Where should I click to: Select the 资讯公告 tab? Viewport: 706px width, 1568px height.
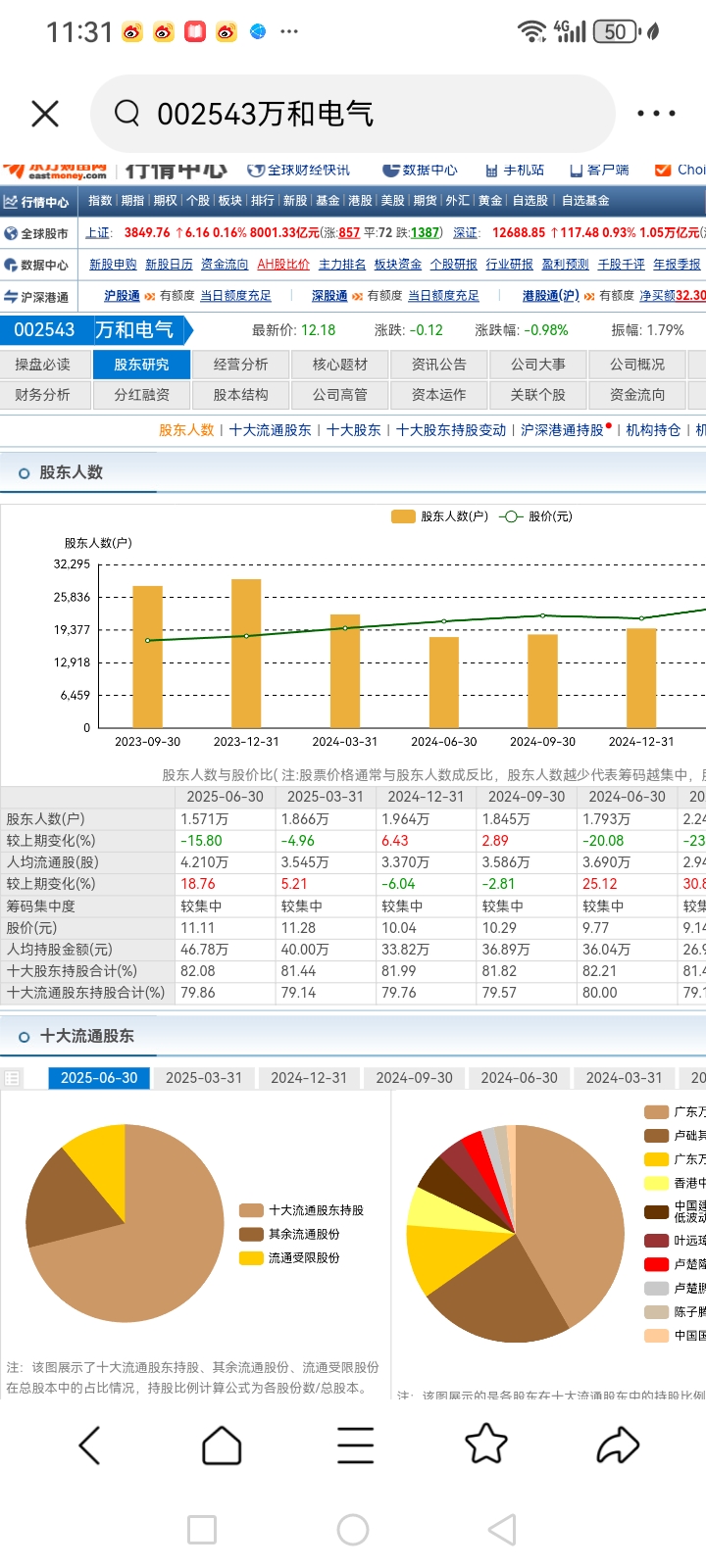tap(438, 365)
